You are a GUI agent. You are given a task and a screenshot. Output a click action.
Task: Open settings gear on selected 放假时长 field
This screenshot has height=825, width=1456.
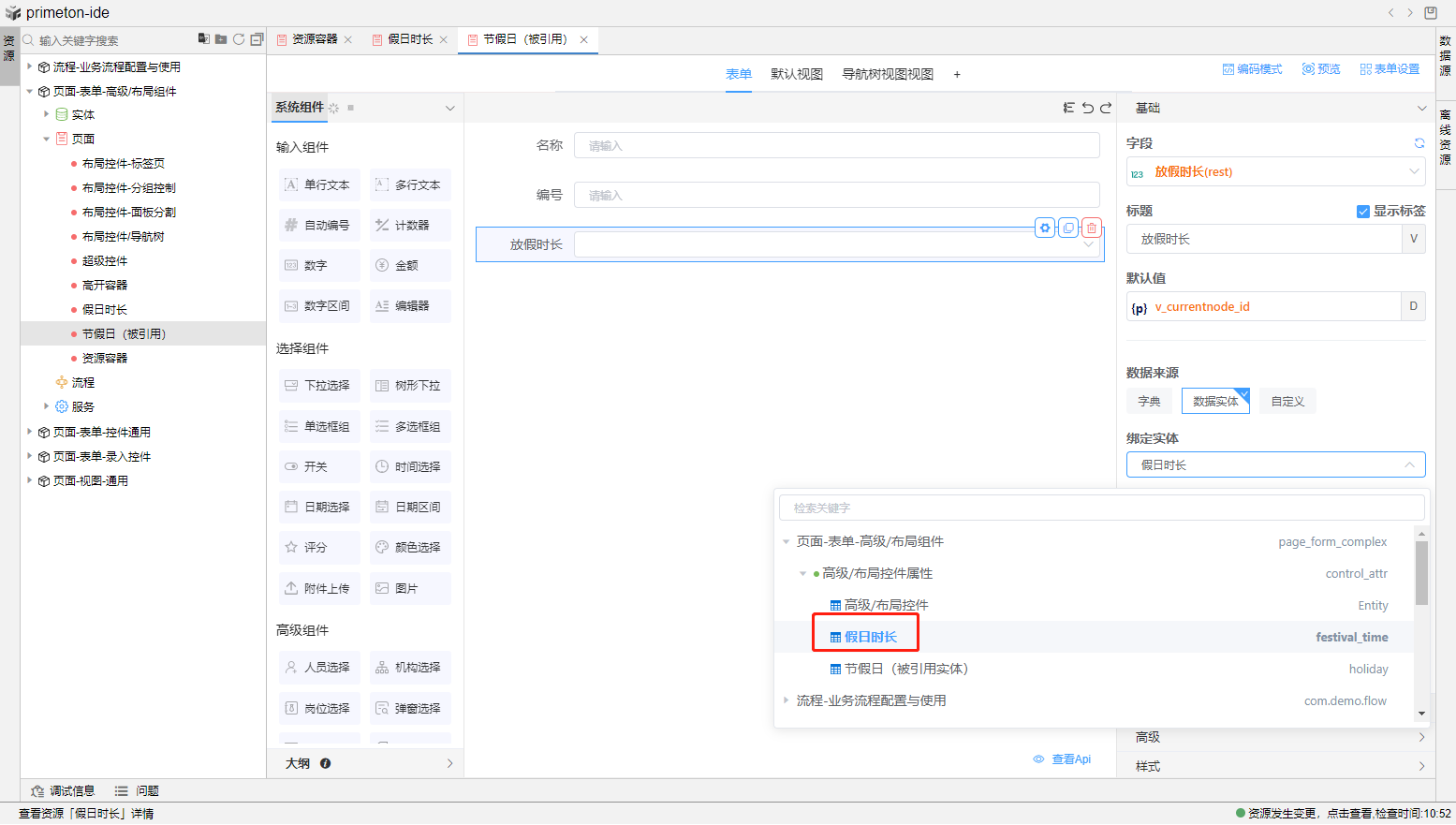[x=1045, y=228]
